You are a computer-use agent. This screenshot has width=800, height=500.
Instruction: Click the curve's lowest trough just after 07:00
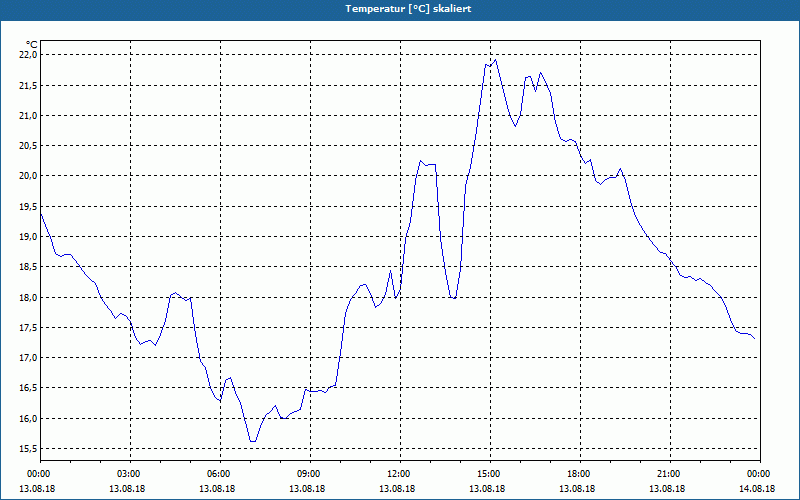(253, 441)
